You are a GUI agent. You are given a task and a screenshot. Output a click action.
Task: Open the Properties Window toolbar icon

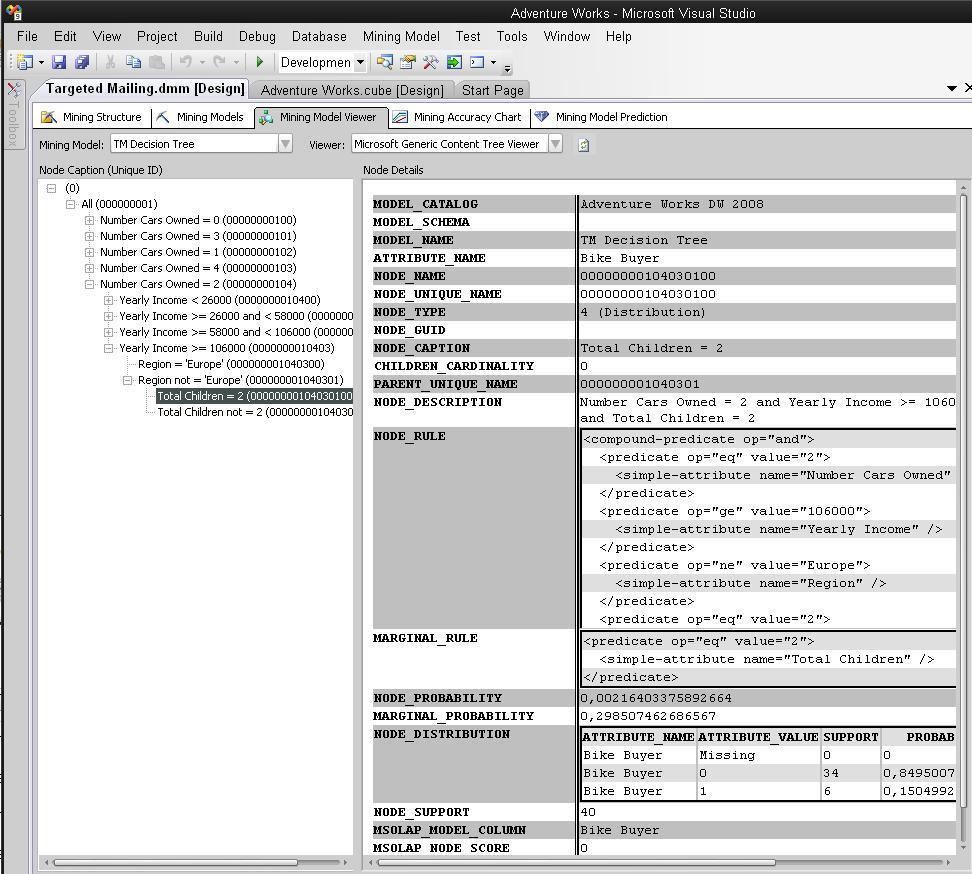coord(408,62)
